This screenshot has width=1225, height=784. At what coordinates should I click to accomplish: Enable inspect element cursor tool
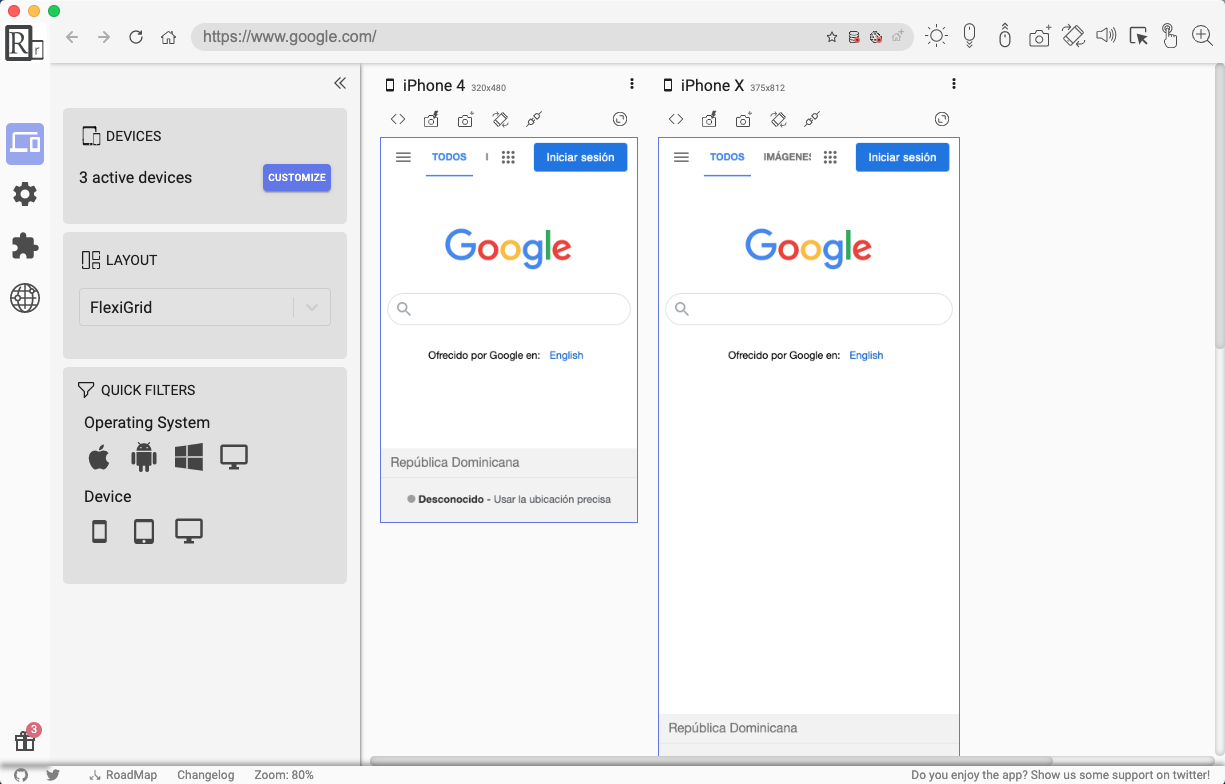[x=1138, y=36]
